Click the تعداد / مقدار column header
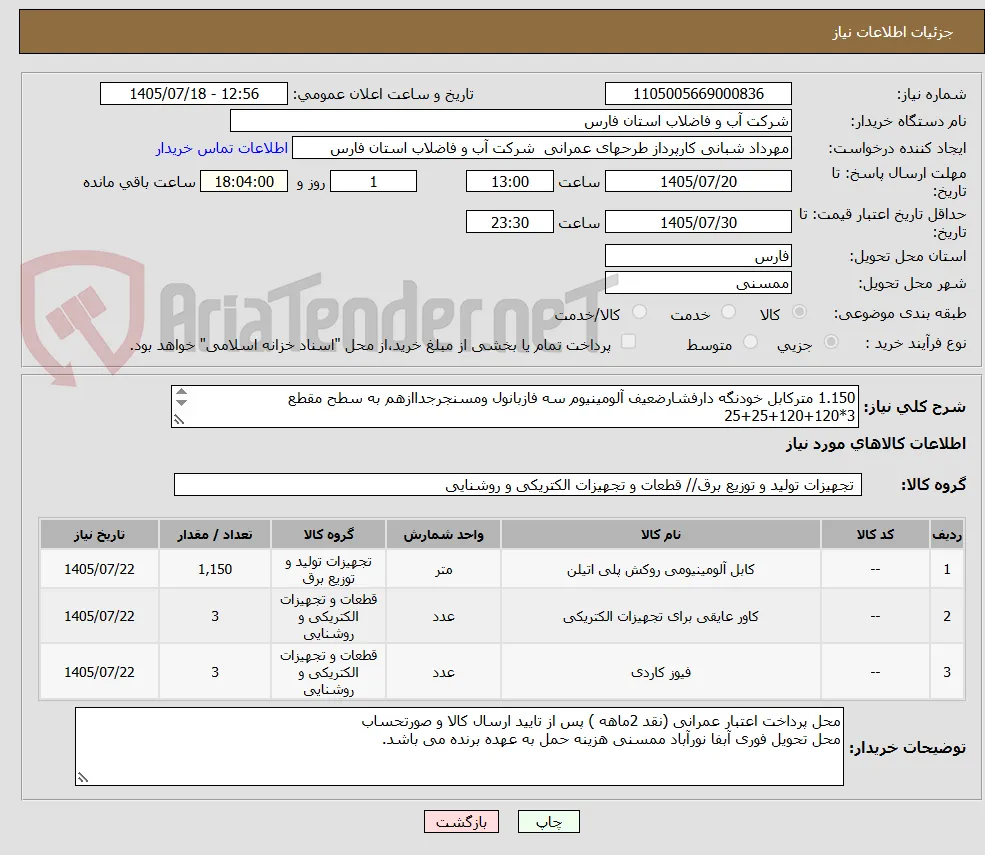This screenshot has width=985, height=855. [x=215, y=535]
